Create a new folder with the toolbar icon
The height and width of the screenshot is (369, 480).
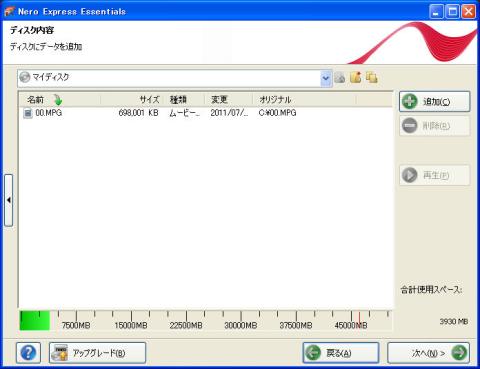pos(356,78)
